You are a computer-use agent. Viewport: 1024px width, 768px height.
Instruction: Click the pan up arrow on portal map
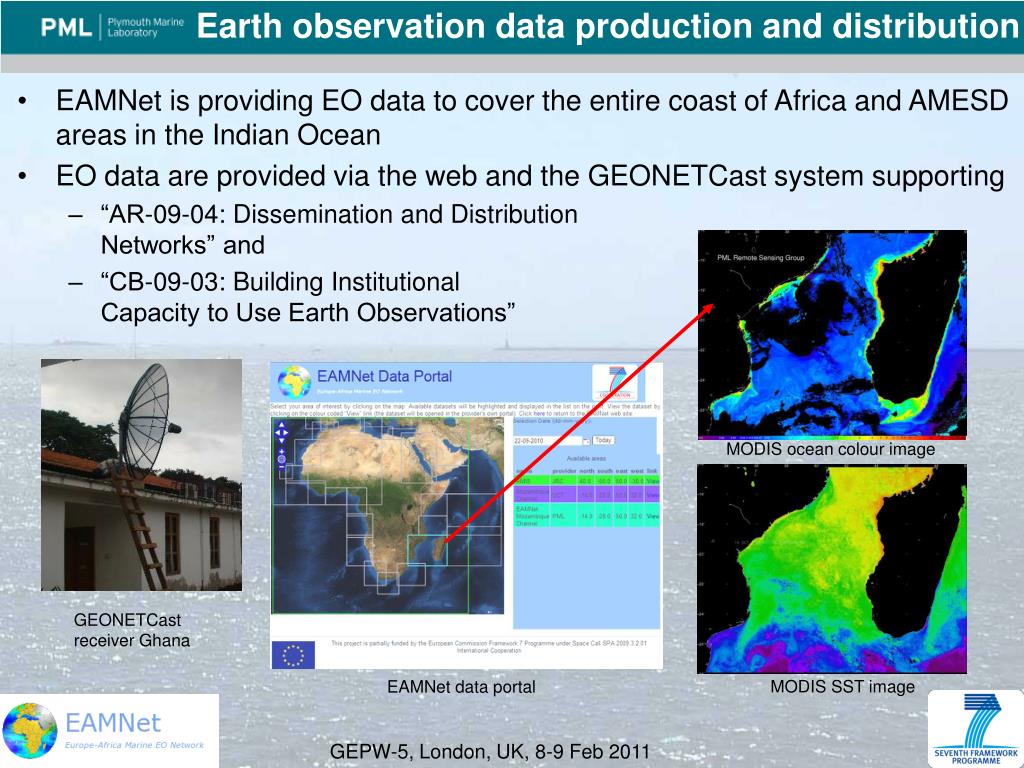coord(281,425)
